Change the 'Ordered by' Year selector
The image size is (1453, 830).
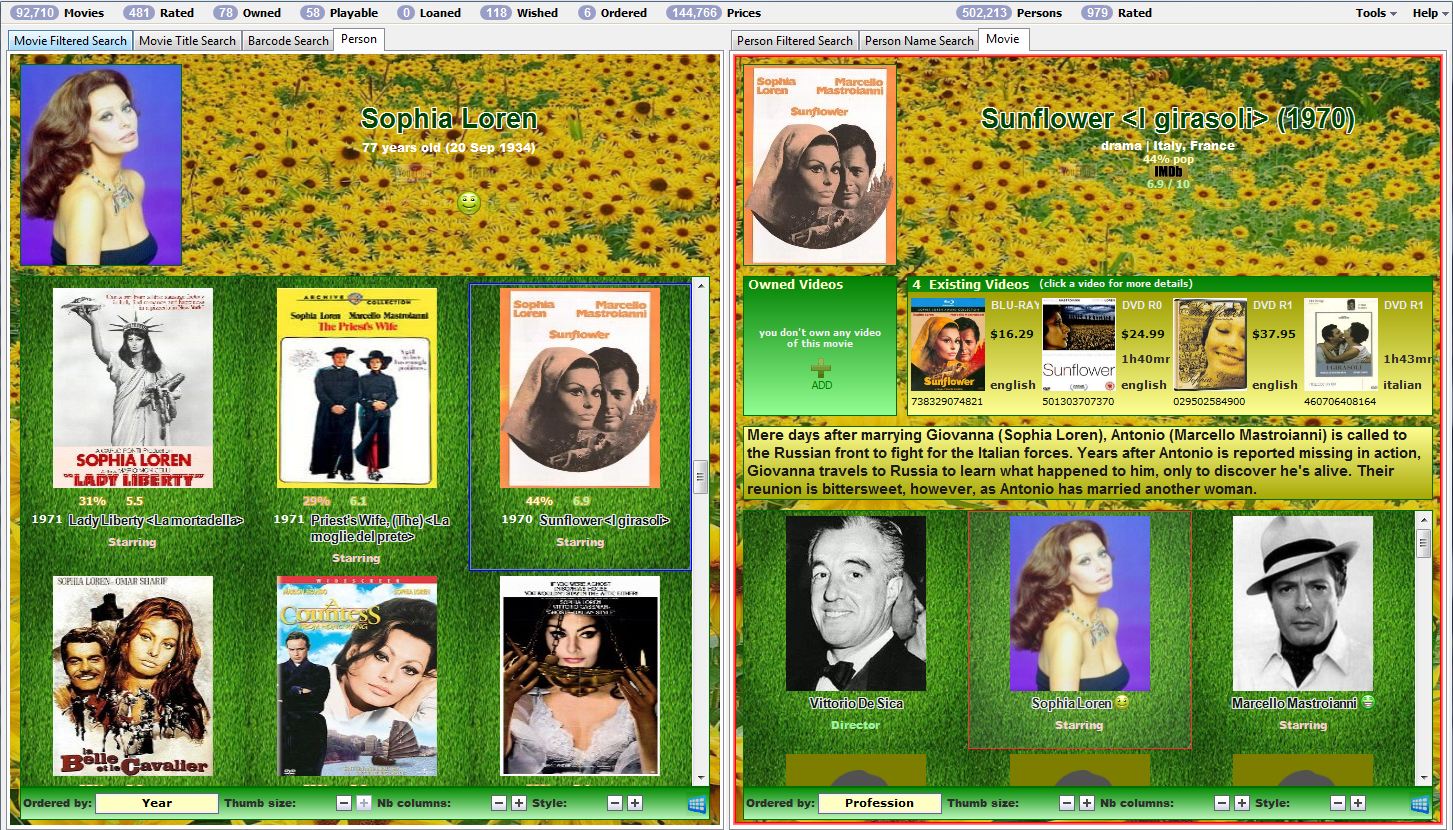tap(157, 803)
